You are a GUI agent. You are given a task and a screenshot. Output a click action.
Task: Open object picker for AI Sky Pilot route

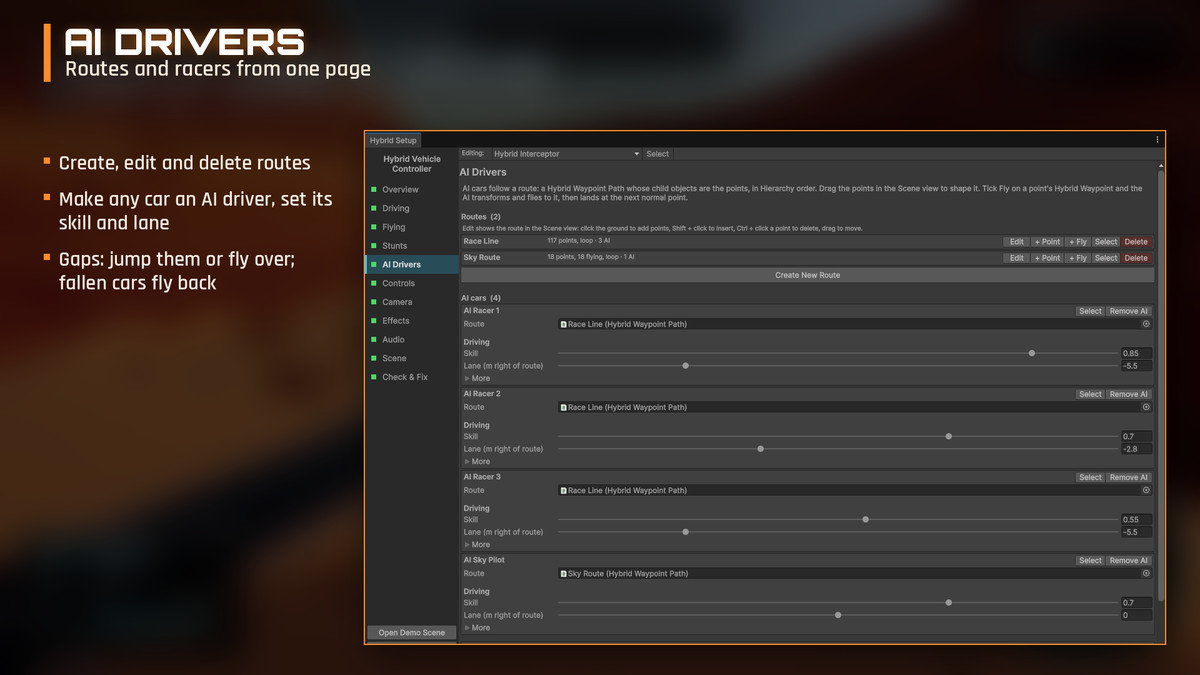tap(1146, 573)
